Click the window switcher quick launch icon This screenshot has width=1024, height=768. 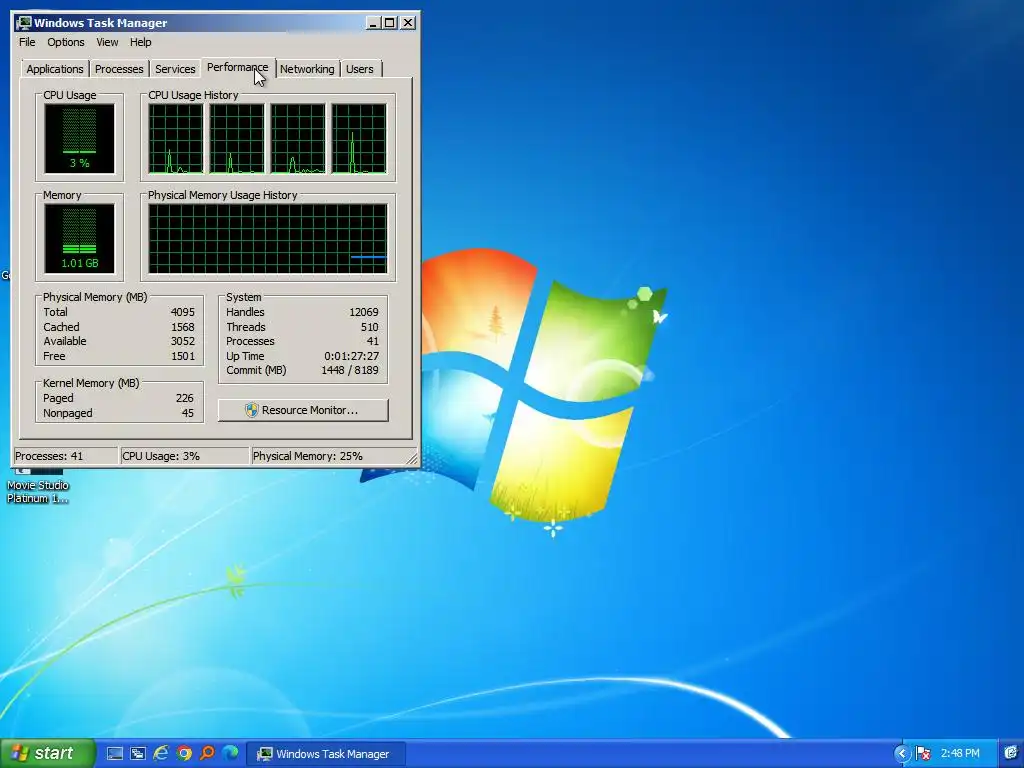[138, 754]
